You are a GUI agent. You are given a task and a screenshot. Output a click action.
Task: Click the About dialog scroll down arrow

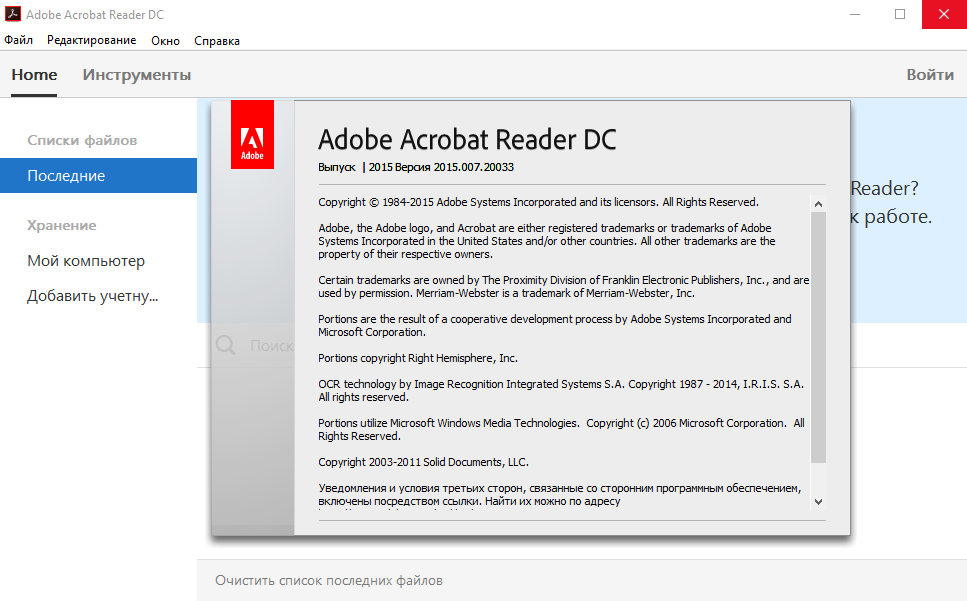(x=818, y=502)
